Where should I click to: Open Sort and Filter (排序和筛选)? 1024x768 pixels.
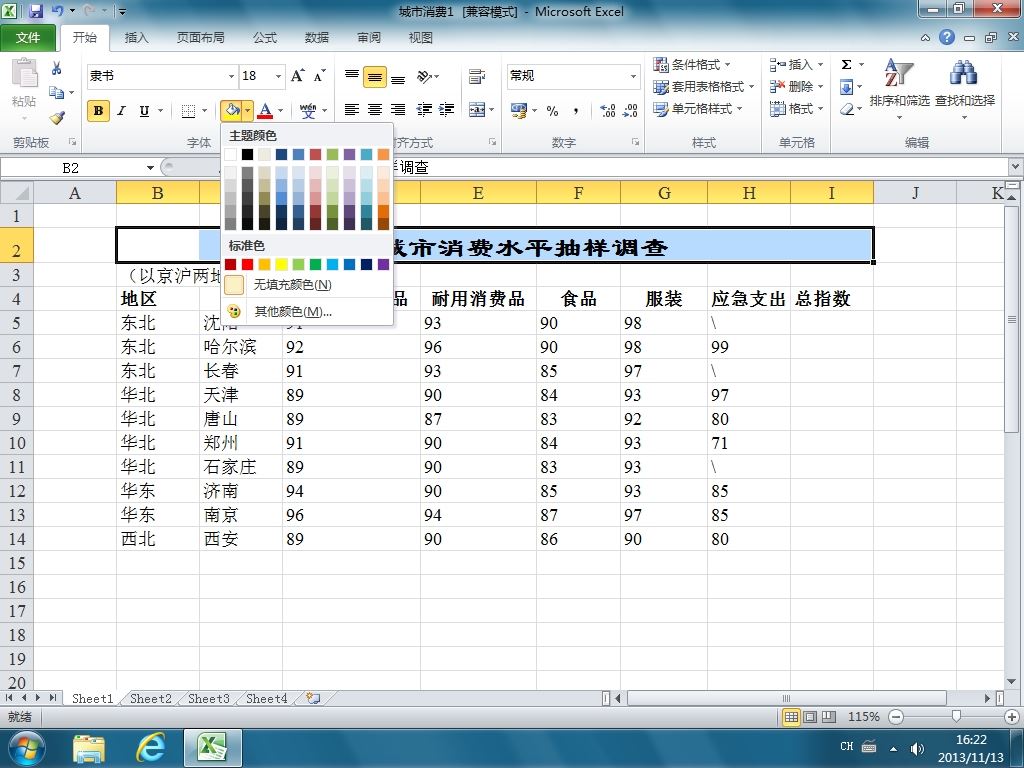tap(899, 88)
